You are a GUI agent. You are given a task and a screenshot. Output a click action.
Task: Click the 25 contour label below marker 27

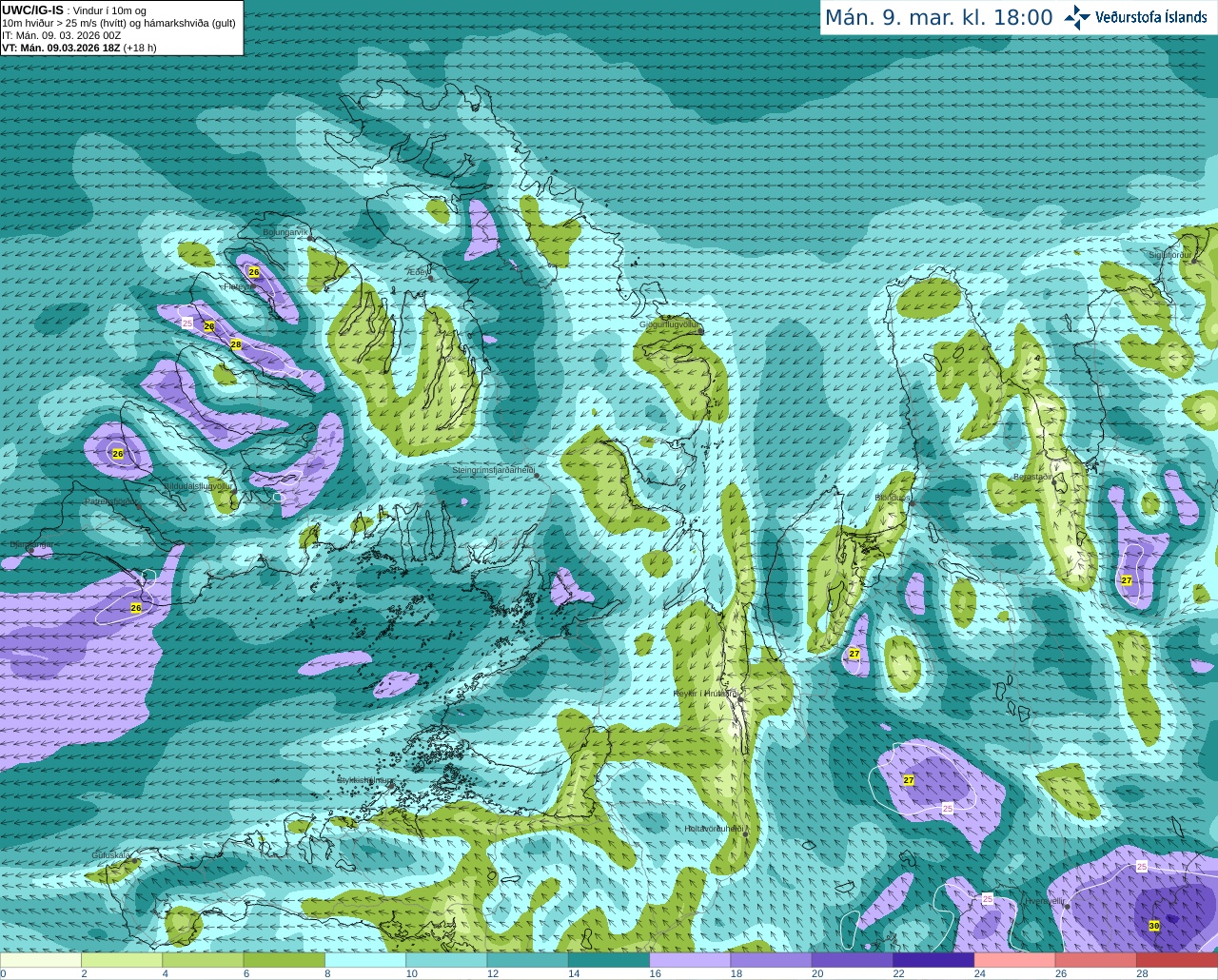click(x=947, y=808)
